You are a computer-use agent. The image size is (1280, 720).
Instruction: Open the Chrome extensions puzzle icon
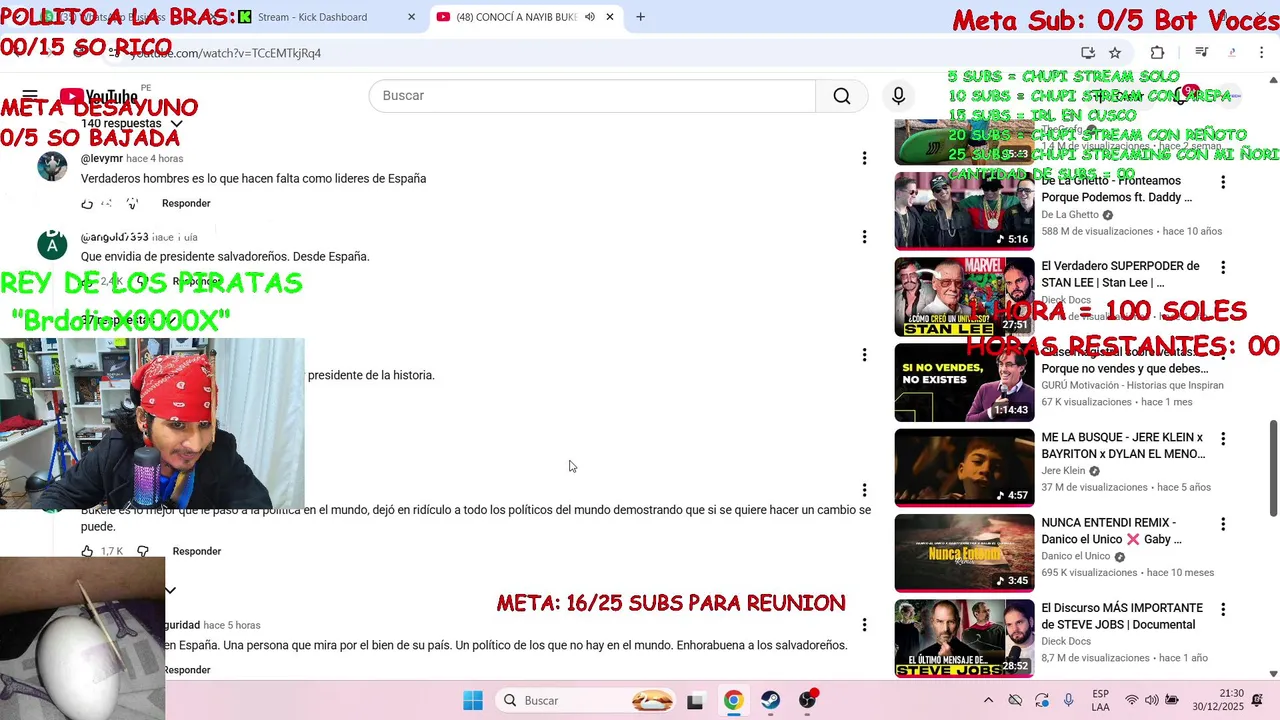[x=1157, y=53]
